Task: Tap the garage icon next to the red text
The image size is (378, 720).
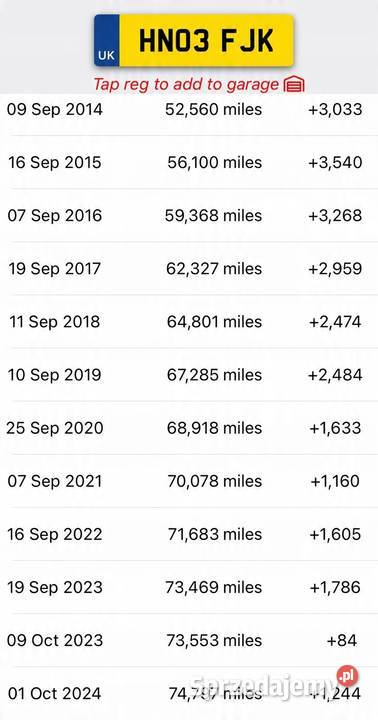Action: (294, 84)
